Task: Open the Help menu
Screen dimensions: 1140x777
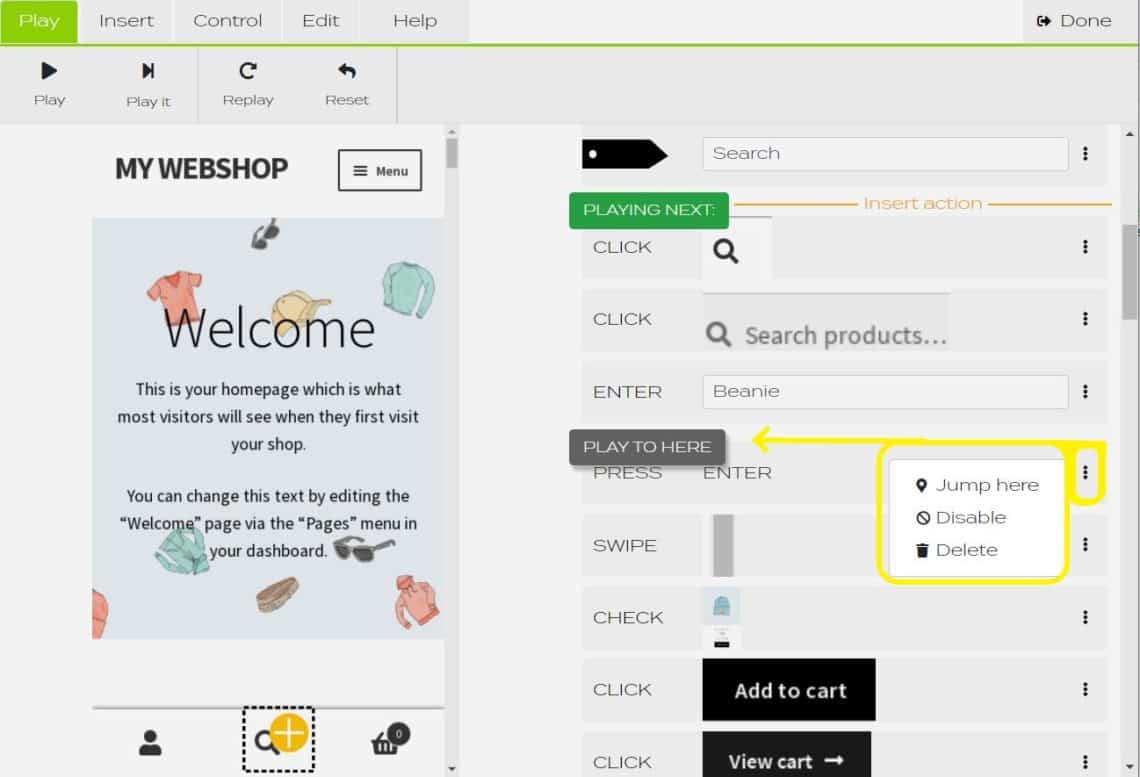Action: pyautogui.click(x=414, y=20)
